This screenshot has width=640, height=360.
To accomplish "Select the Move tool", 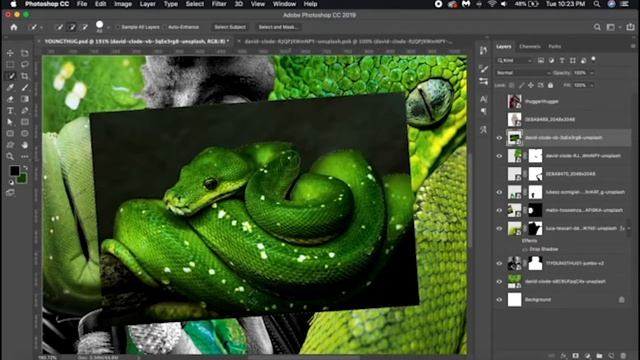I will pyautogui.click(x=10, y=53).
